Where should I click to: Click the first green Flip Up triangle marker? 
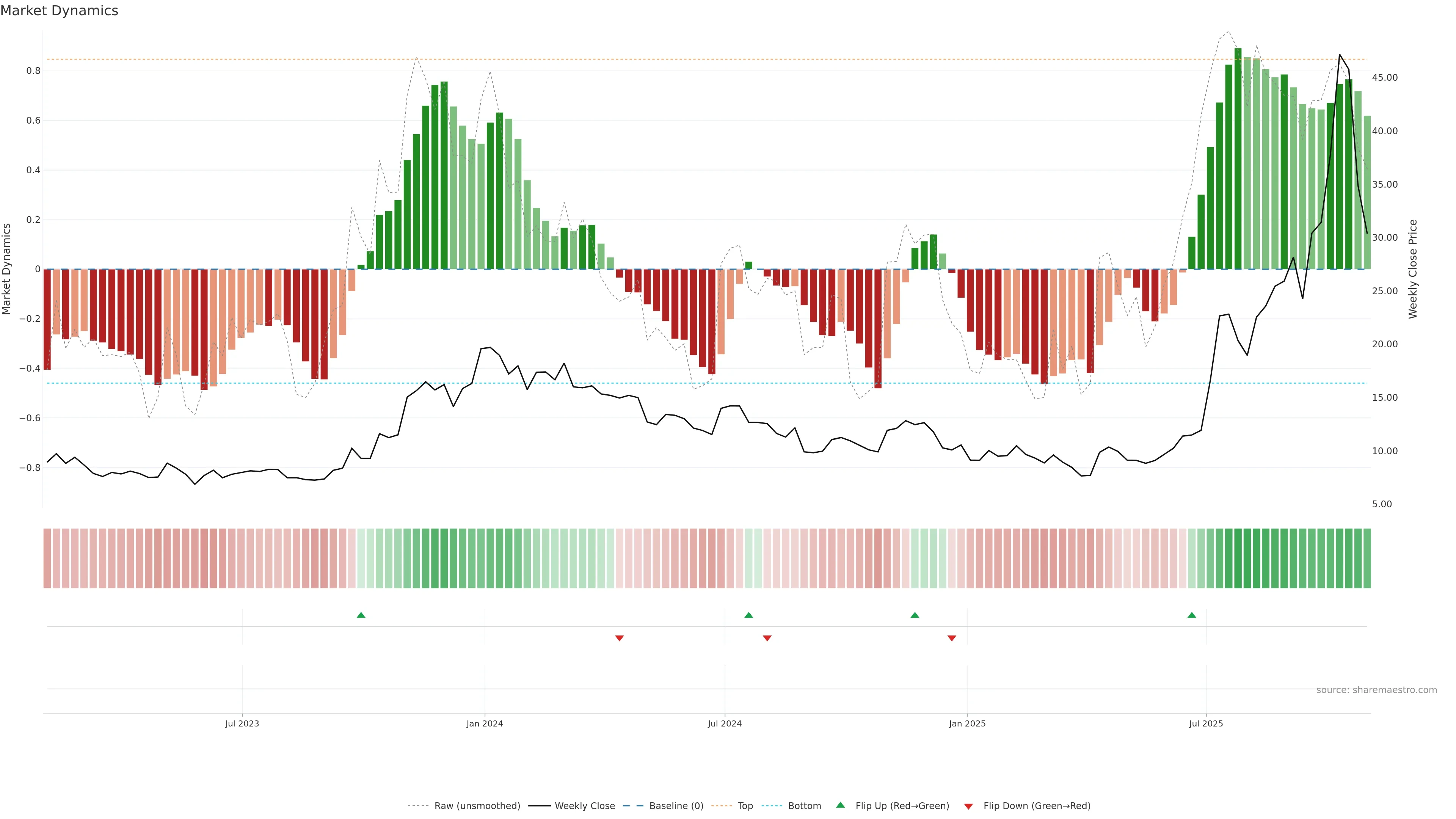(361, 615)
